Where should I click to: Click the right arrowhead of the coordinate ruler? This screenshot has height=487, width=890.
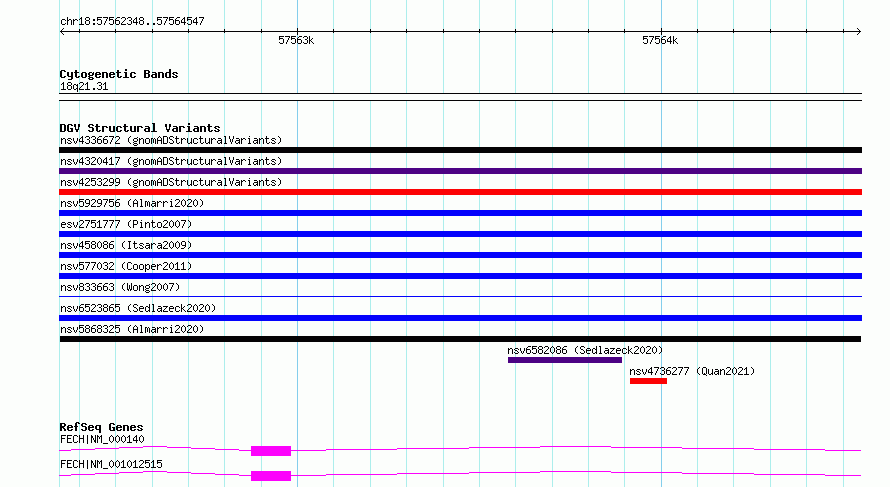tap(859, 32)
